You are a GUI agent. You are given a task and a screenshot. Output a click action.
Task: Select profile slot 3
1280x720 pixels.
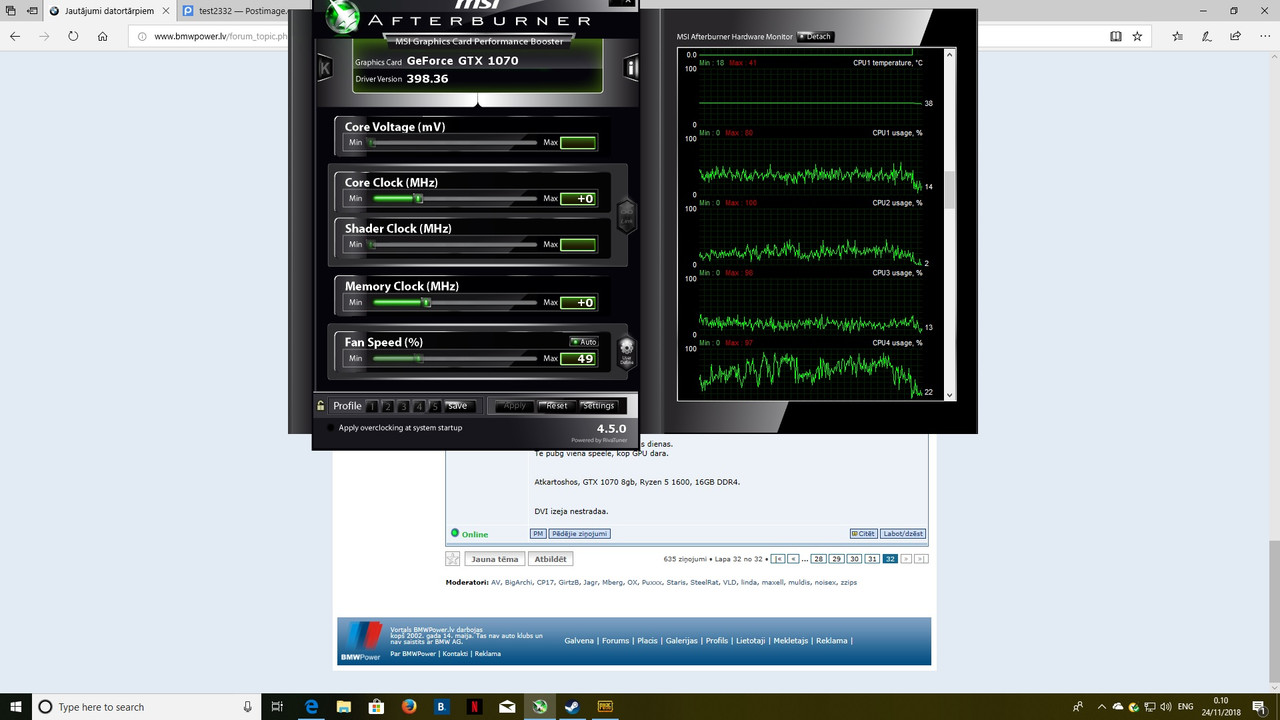click(x=403, y=406)
